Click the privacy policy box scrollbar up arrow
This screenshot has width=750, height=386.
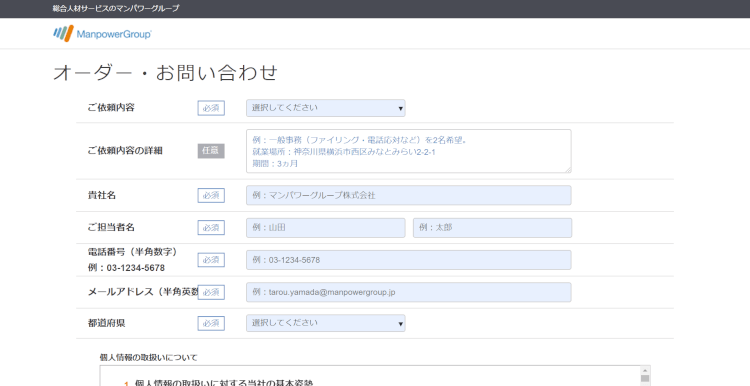tap(645, 371)
